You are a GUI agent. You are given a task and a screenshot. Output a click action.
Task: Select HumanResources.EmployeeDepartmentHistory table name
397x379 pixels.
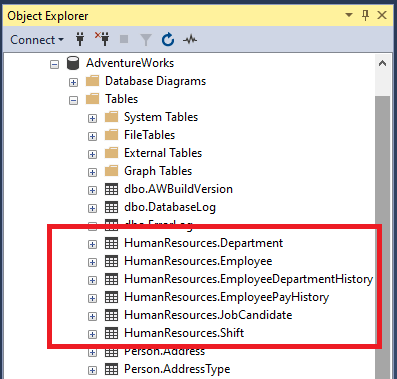248,279
